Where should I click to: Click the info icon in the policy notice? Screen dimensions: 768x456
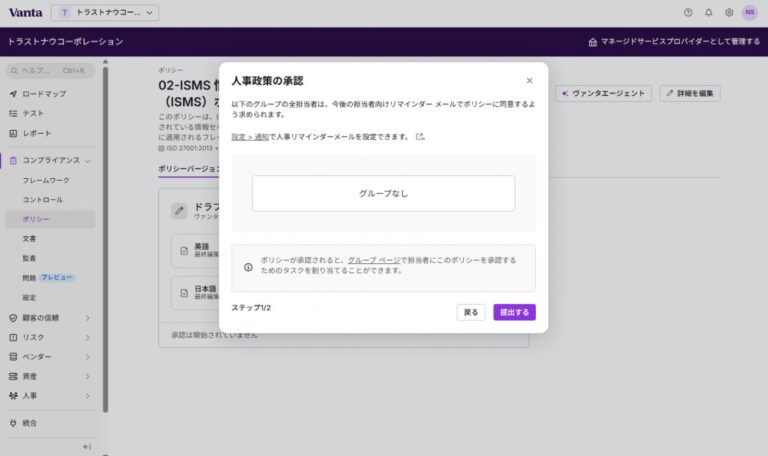[248, 267]
